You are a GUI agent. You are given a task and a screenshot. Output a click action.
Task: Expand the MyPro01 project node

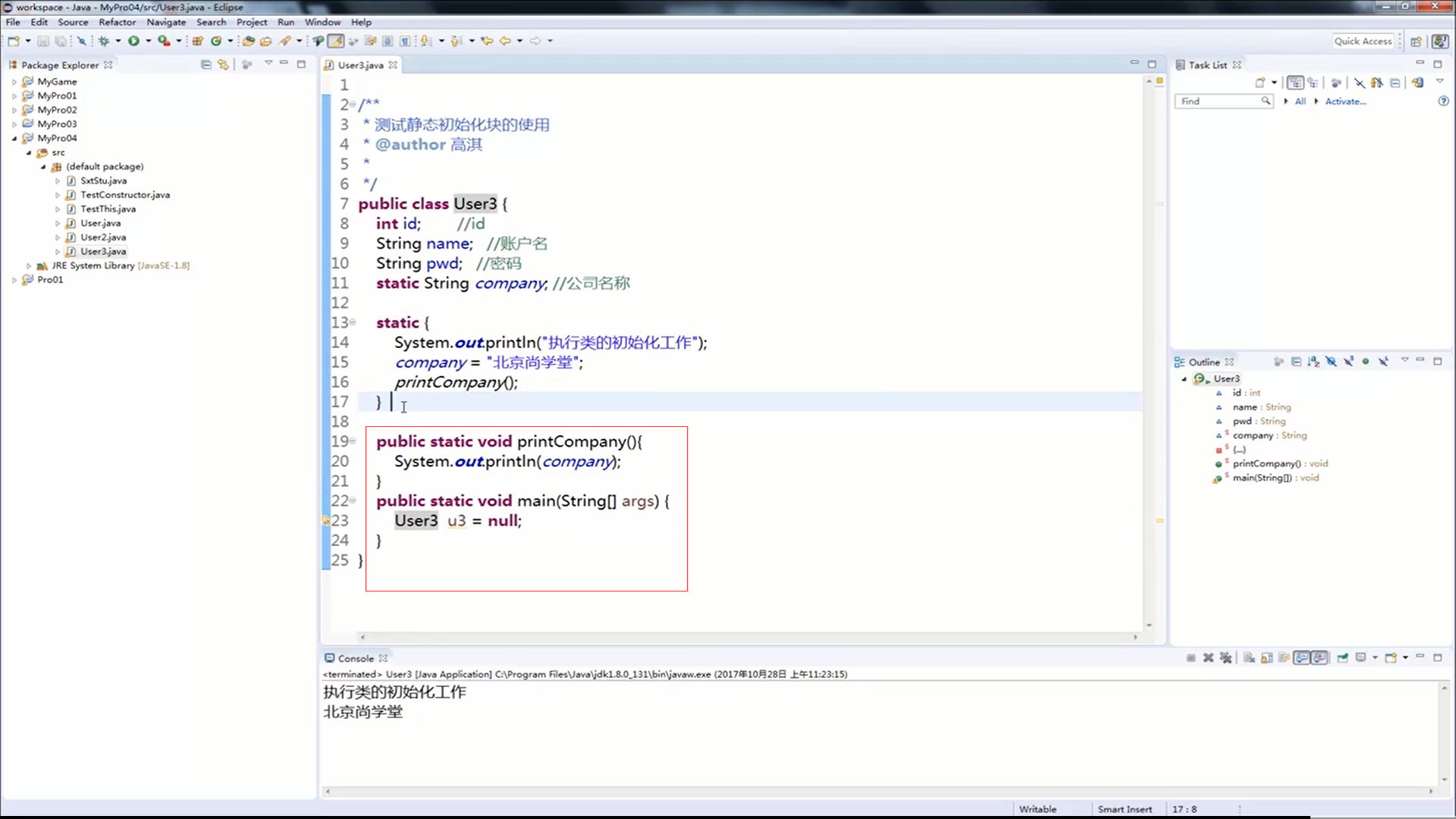[x=14, y=96]
